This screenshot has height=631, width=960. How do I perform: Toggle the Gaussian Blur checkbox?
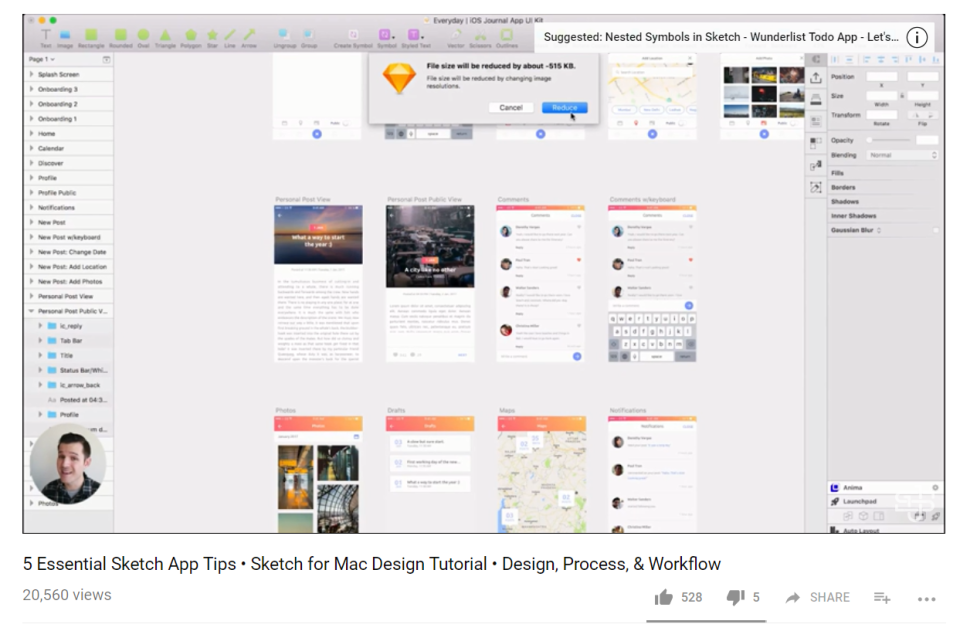pos(935,230)
